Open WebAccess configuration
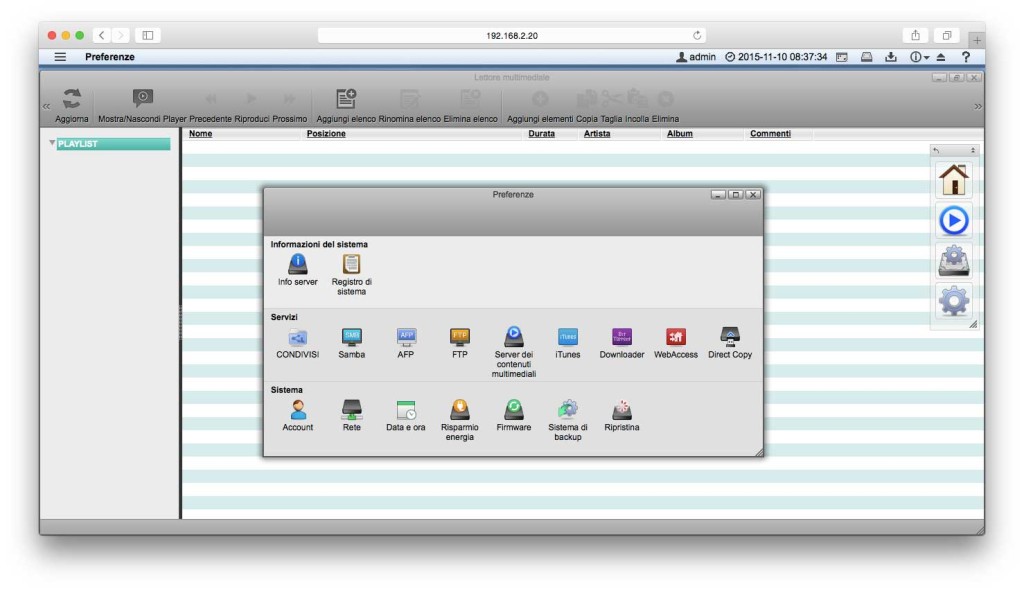Viewport: 1024px width, 591px height. coord(675,340)
